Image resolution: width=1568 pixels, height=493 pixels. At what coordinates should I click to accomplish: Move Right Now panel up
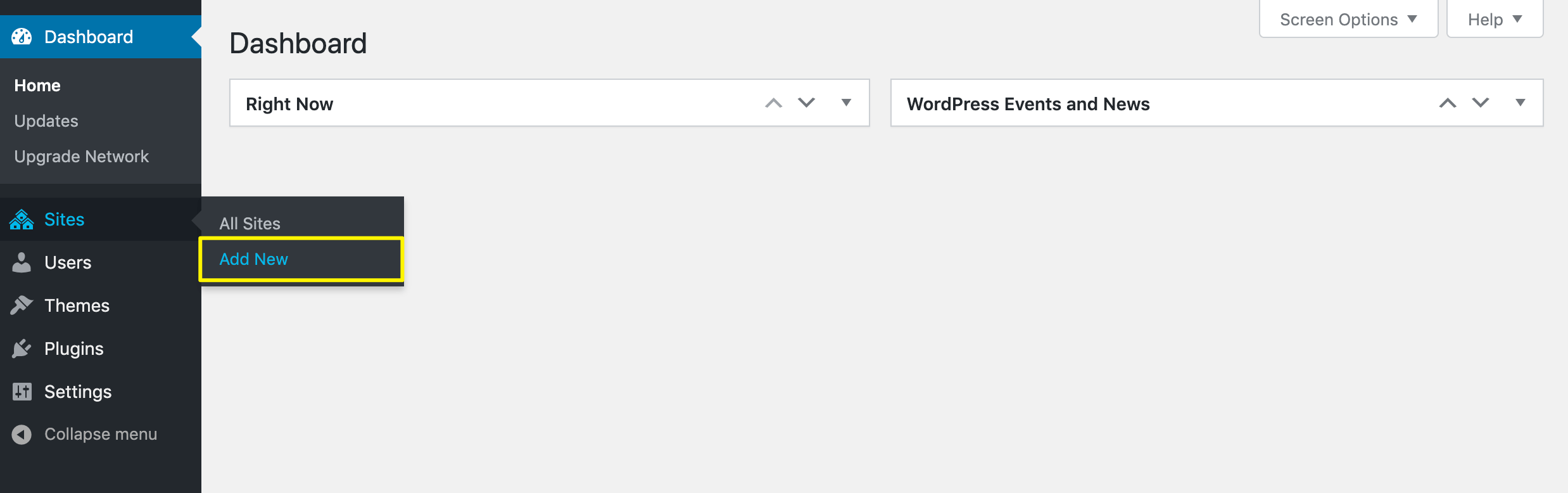pyautogui.click(x=773, y=103)
